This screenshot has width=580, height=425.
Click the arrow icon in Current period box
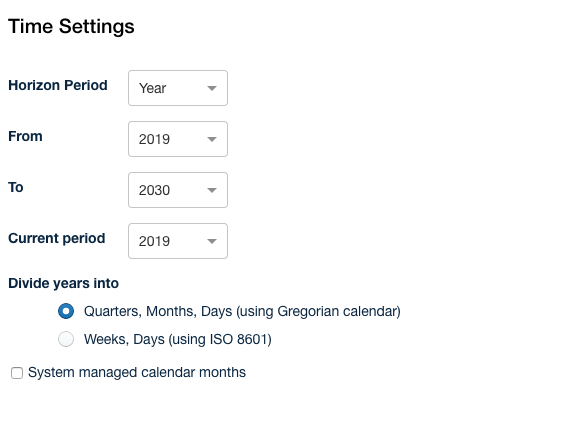coord(212,242)
